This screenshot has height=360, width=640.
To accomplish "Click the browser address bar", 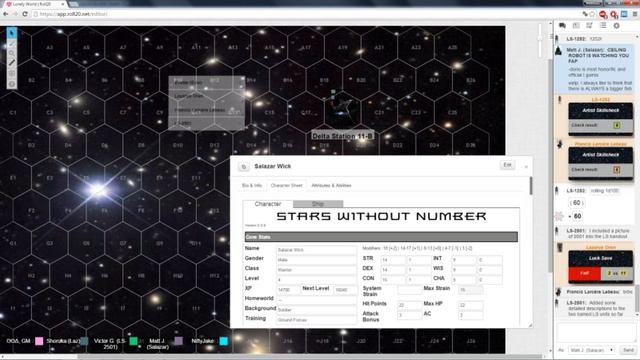I will (306, 14).
